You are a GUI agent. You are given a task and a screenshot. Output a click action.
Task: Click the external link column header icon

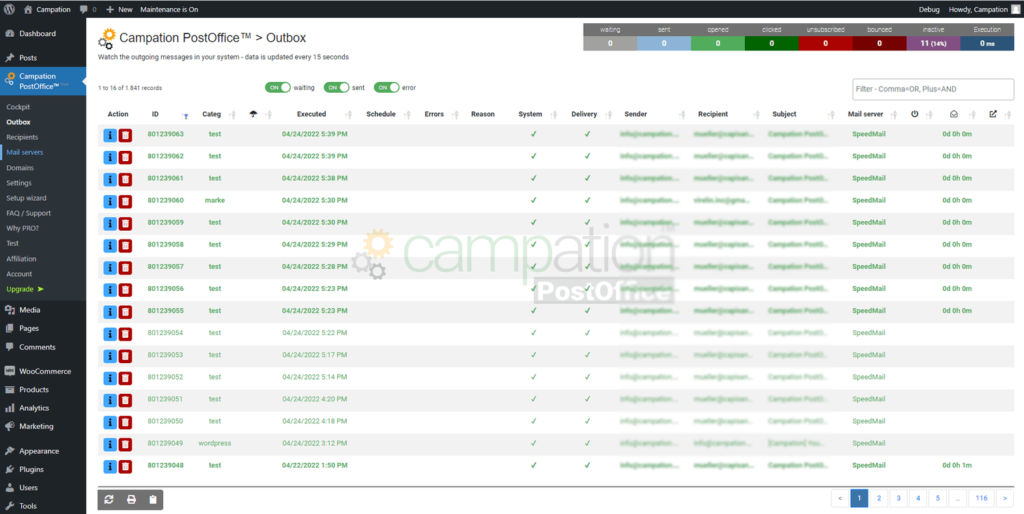(x=993, y=114)
